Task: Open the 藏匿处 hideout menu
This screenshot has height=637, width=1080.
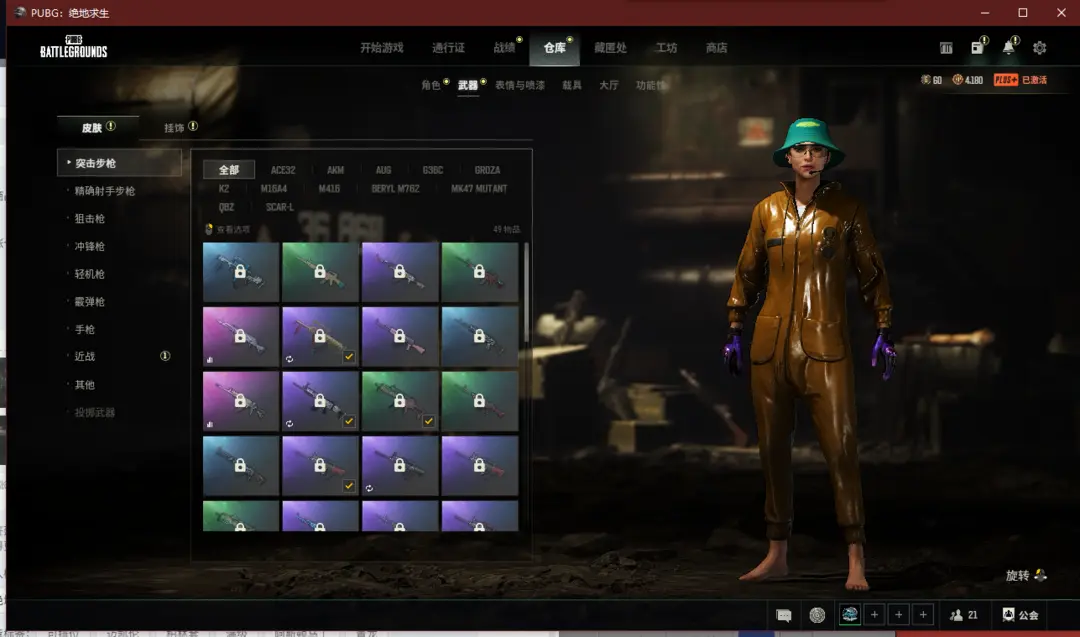Action: 610,48
